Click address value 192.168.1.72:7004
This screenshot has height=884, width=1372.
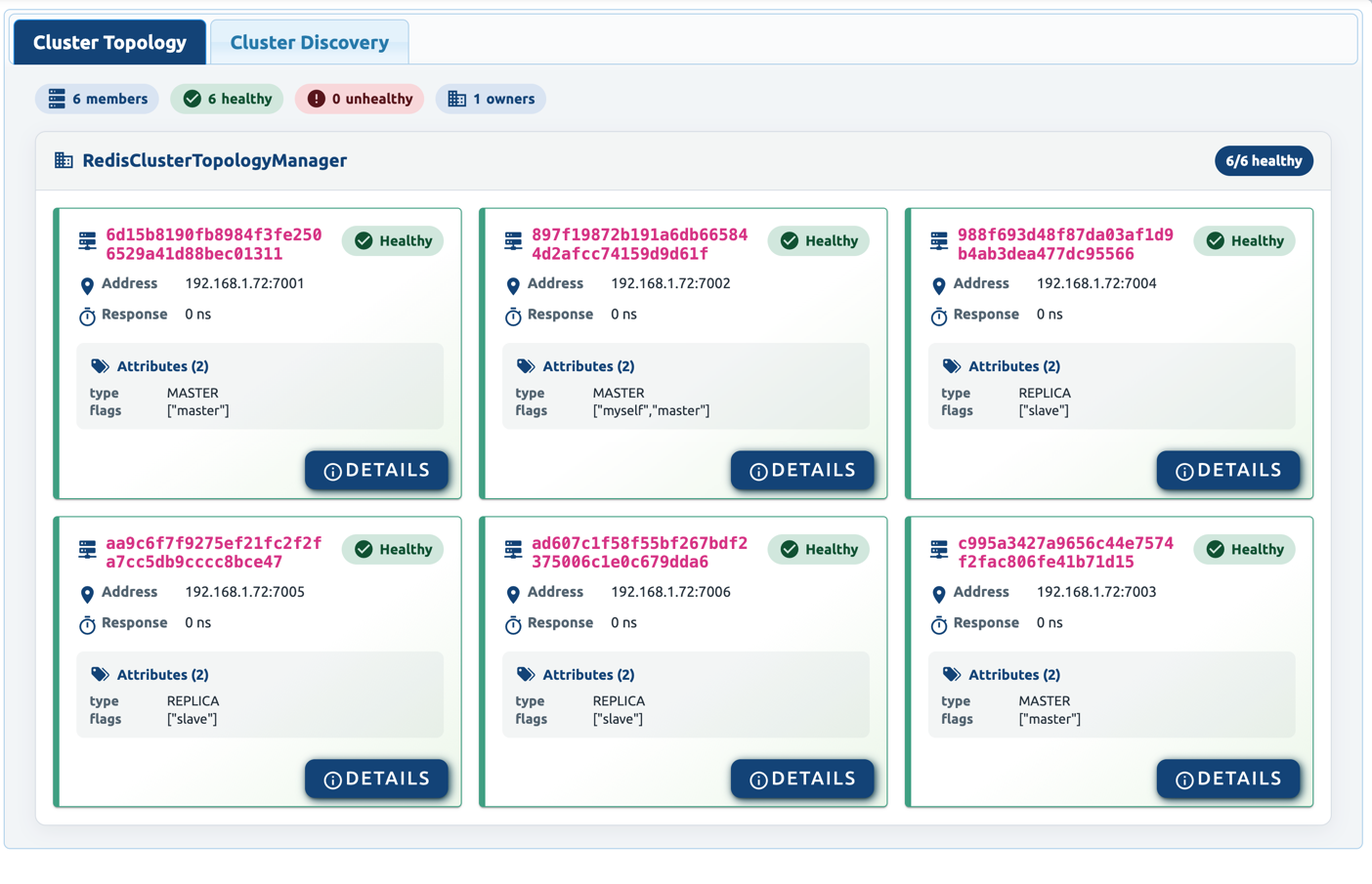(1096, 284)
